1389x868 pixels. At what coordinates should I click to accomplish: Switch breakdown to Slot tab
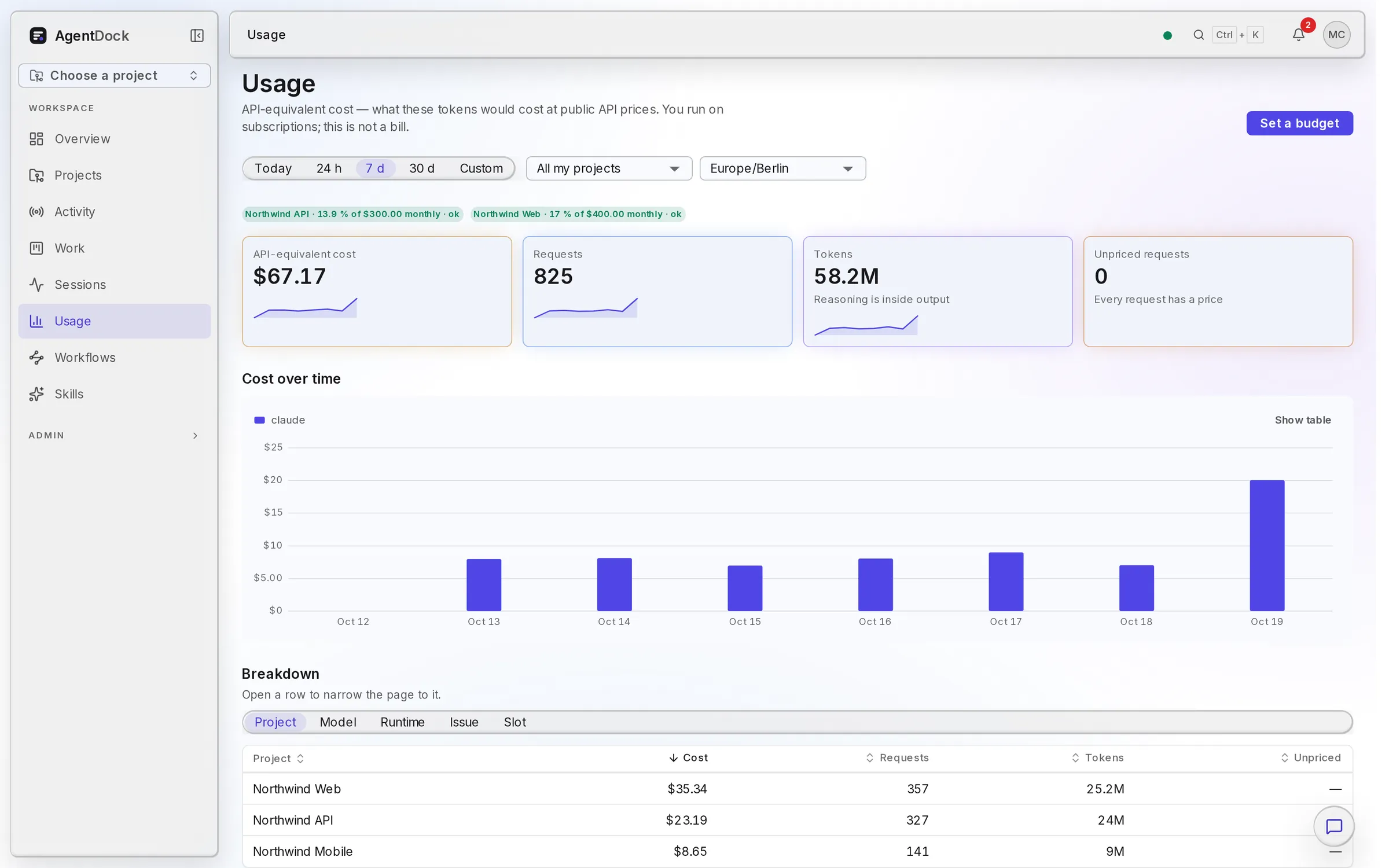click(x=515, y=722)
